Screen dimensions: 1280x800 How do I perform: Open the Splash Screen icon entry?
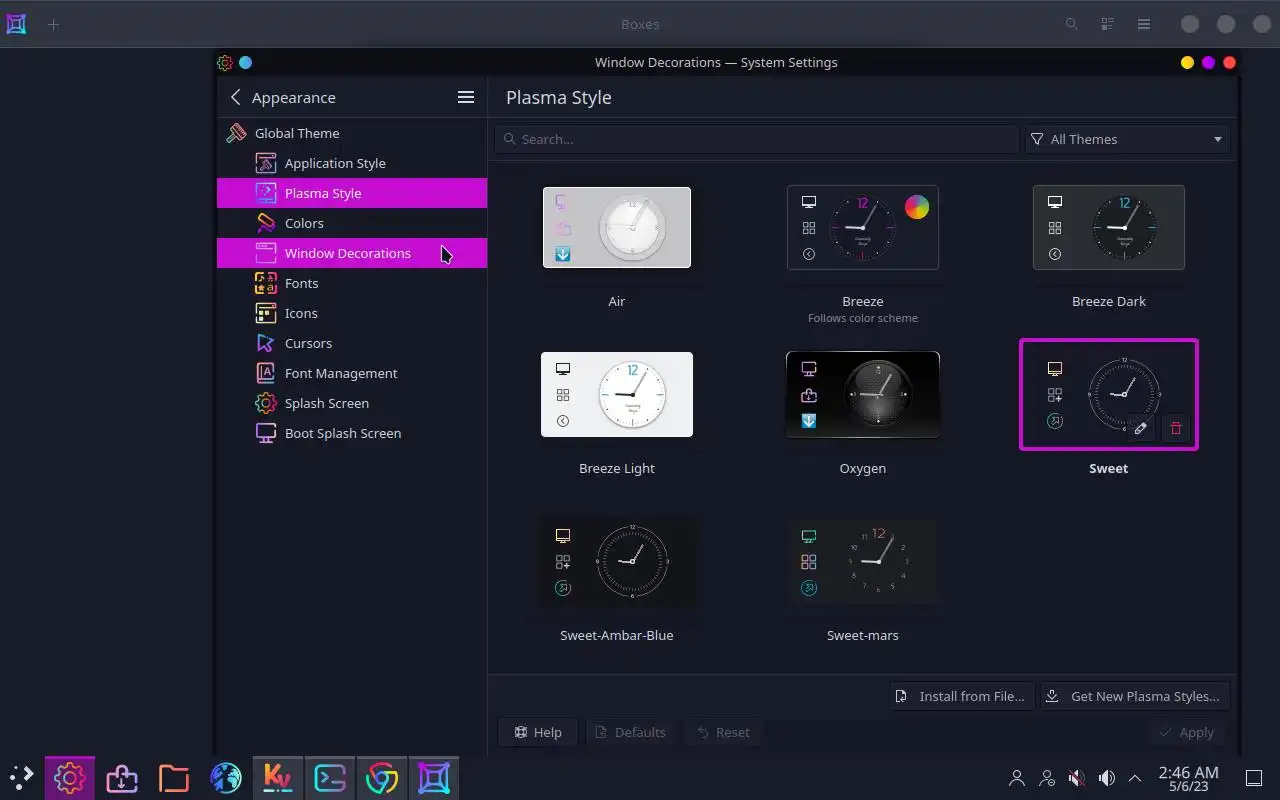point(265,403)
